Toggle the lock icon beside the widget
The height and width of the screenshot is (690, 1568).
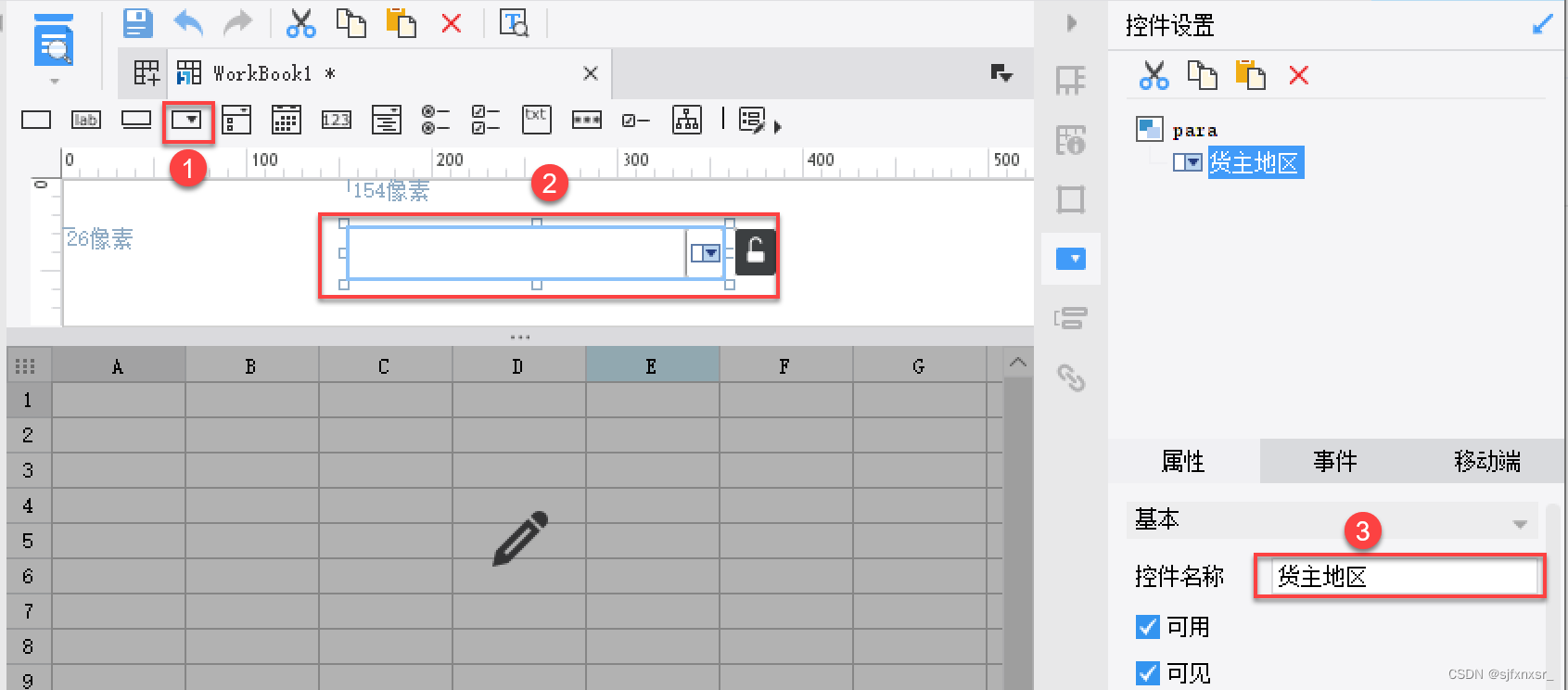[x=756, y=252]
